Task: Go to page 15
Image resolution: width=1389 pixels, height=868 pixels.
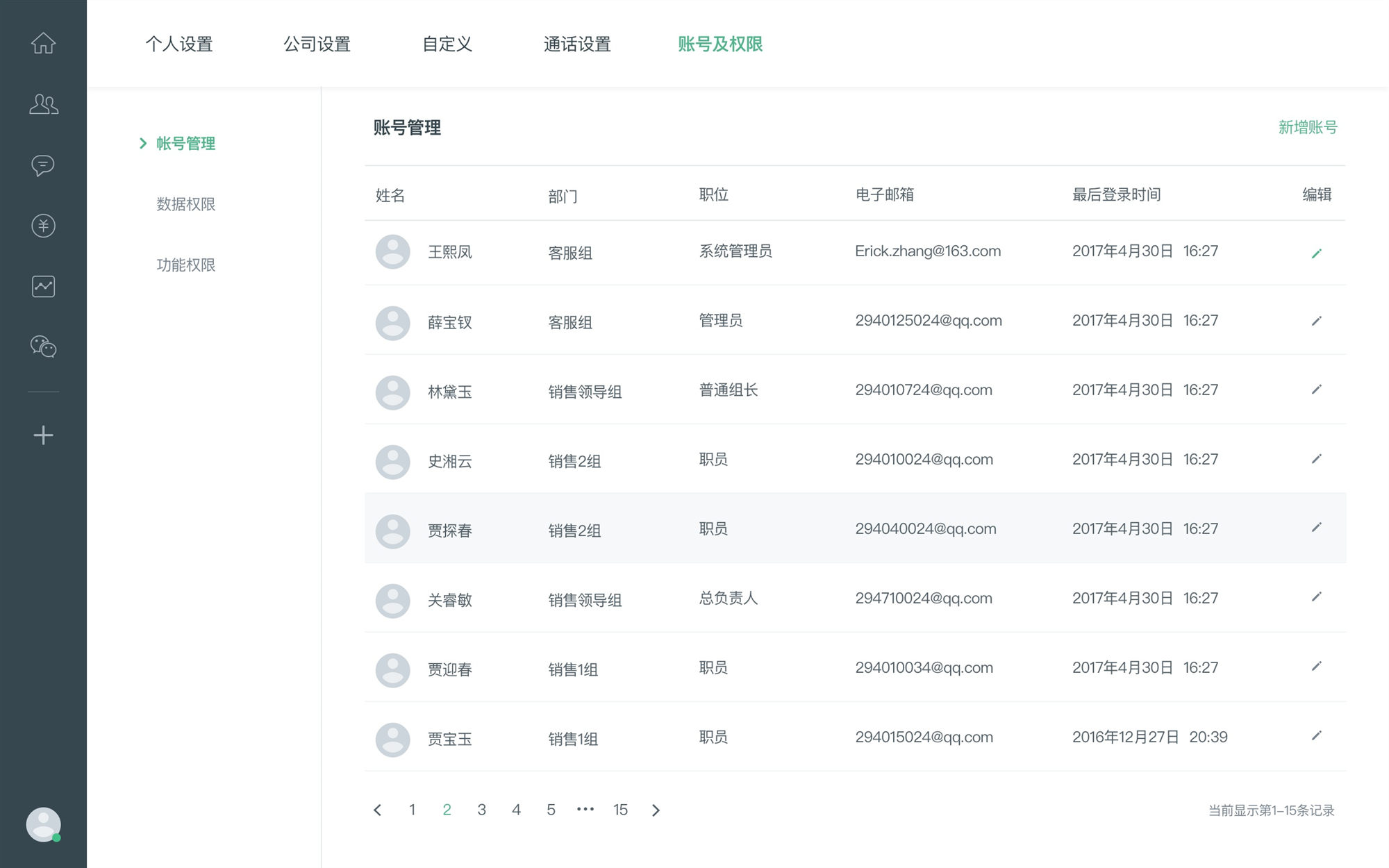Action: pyautogui.click(x=620, y=810)
